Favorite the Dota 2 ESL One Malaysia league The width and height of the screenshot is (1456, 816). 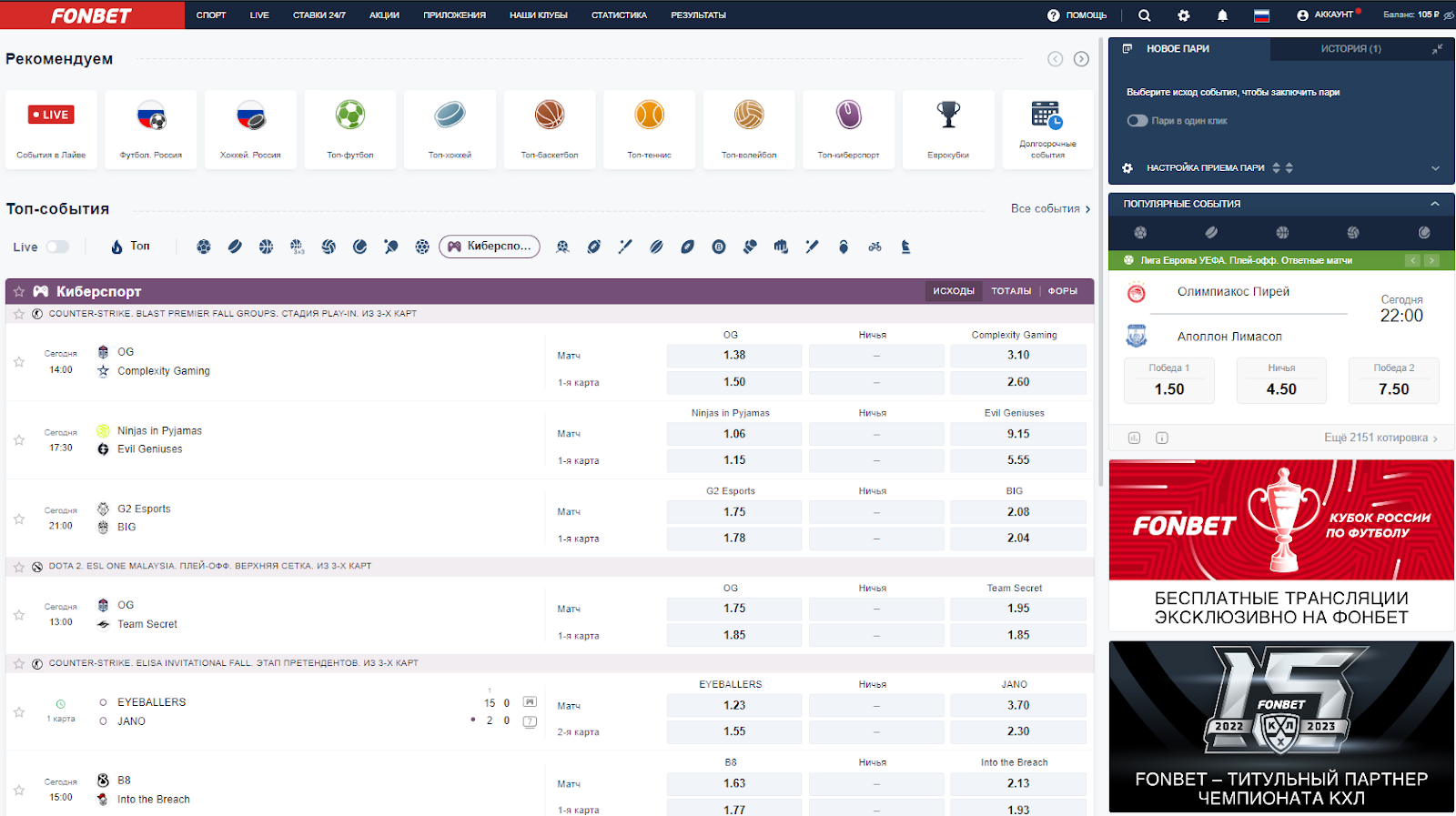[19, 566]
